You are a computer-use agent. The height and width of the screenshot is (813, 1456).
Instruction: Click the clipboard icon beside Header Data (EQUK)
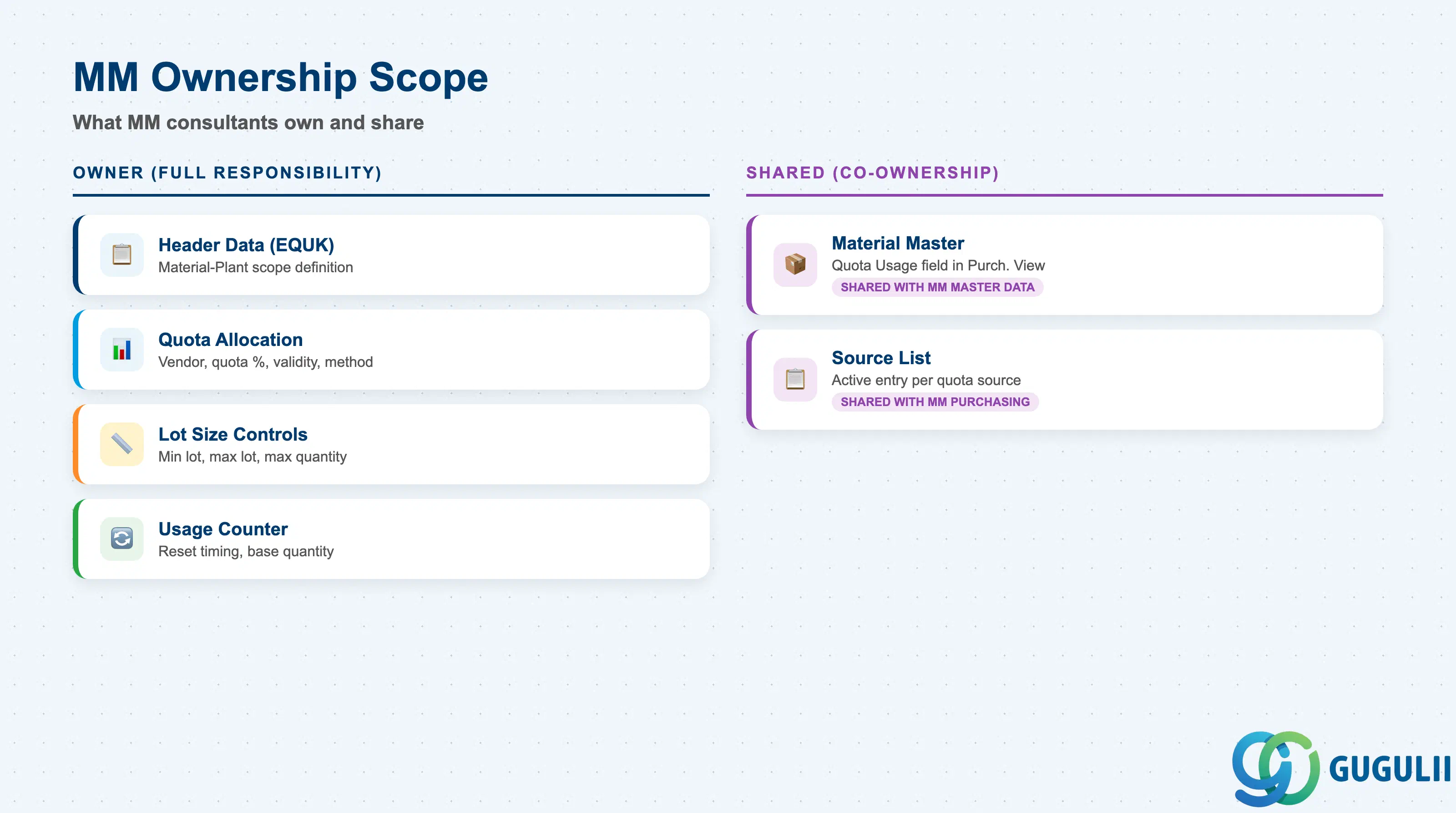coord(121,255)
